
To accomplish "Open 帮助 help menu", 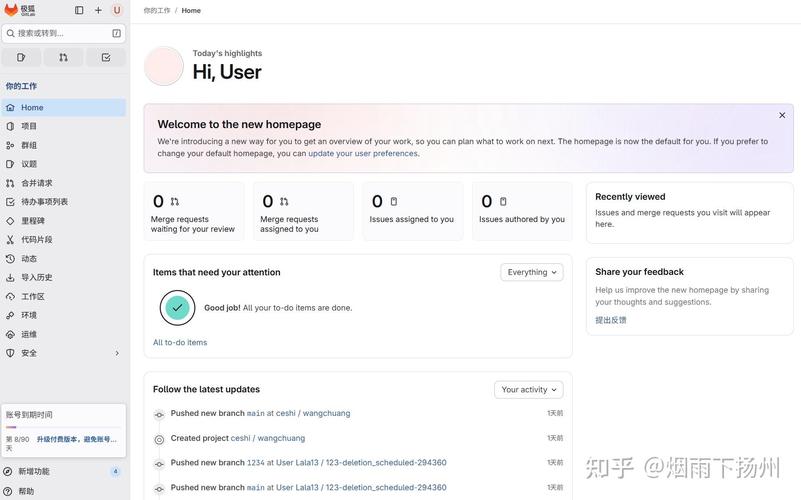I will click(x=64, y=491).
